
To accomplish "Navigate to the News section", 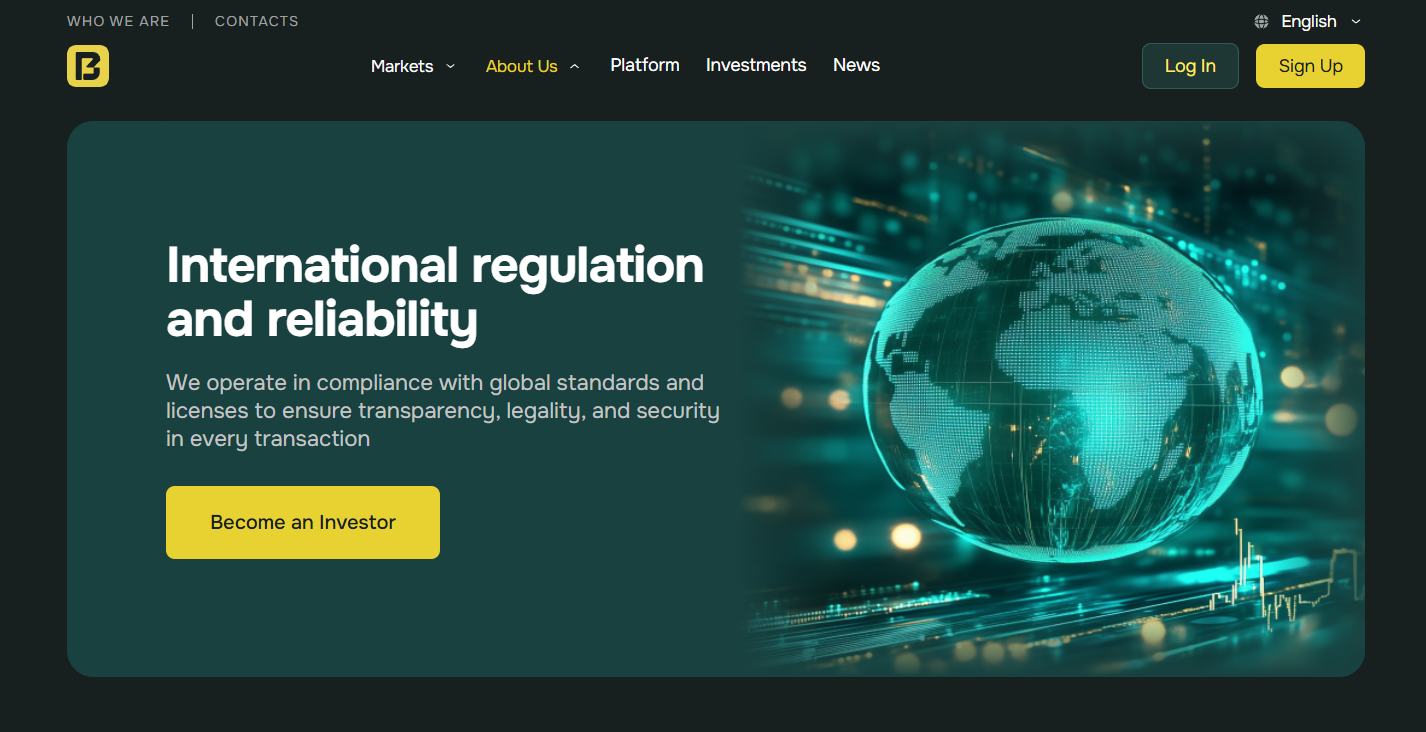I will pos(856,65).
